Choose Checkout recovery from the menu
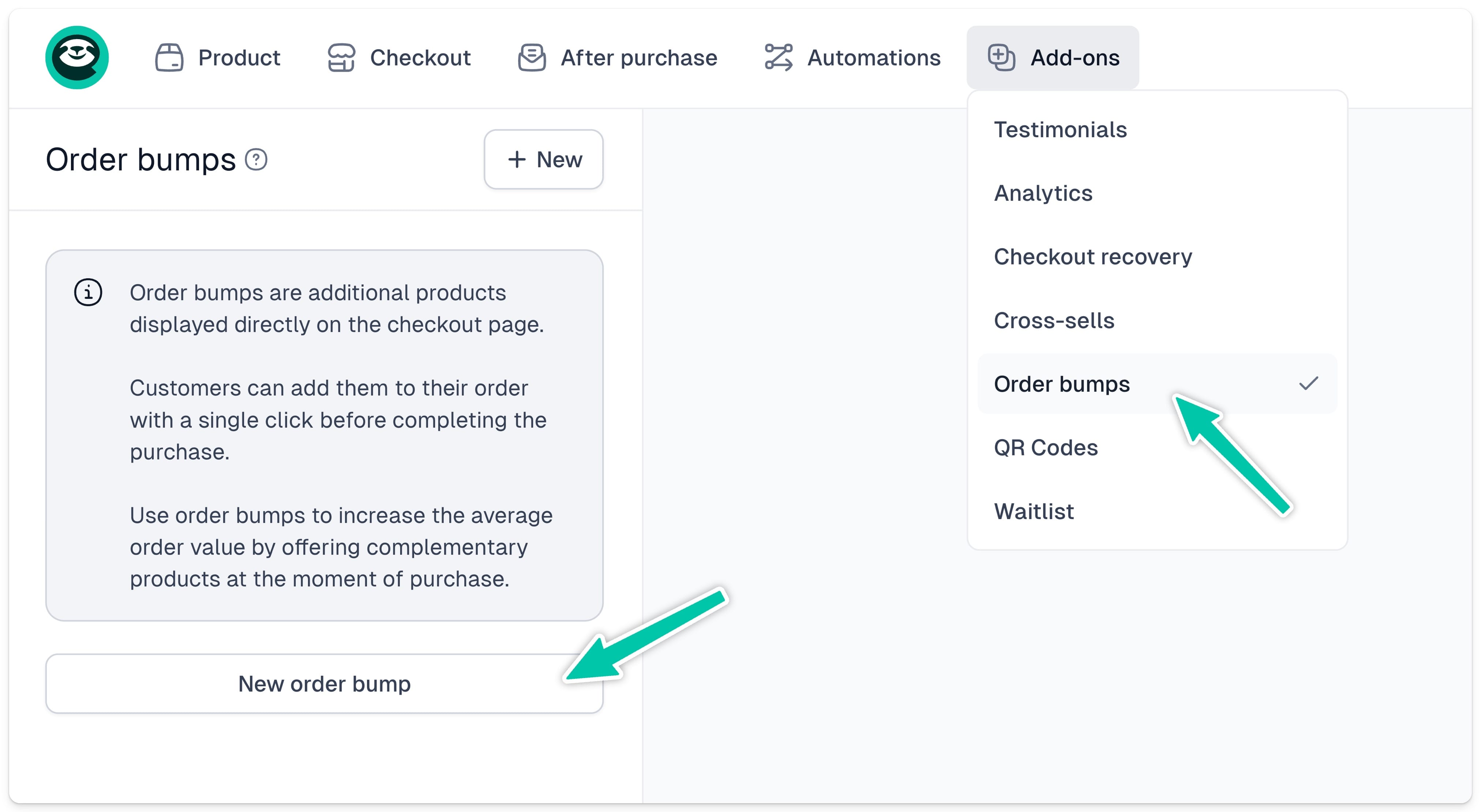1481x812 pixels. pyautogui.click(x=1094, y=257)
